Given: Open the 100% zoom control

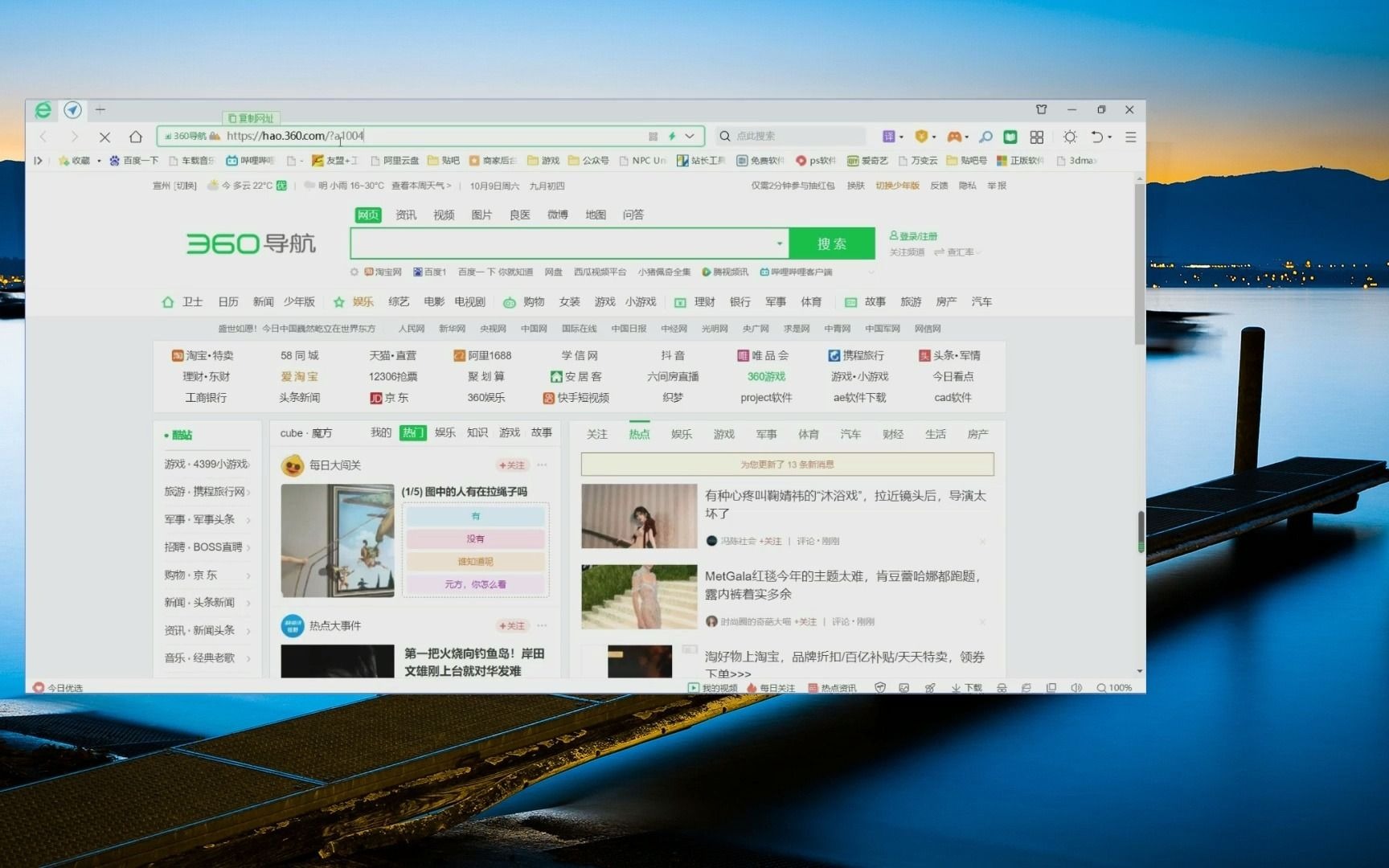Looking at the screenshot, I should point(1115,688).
